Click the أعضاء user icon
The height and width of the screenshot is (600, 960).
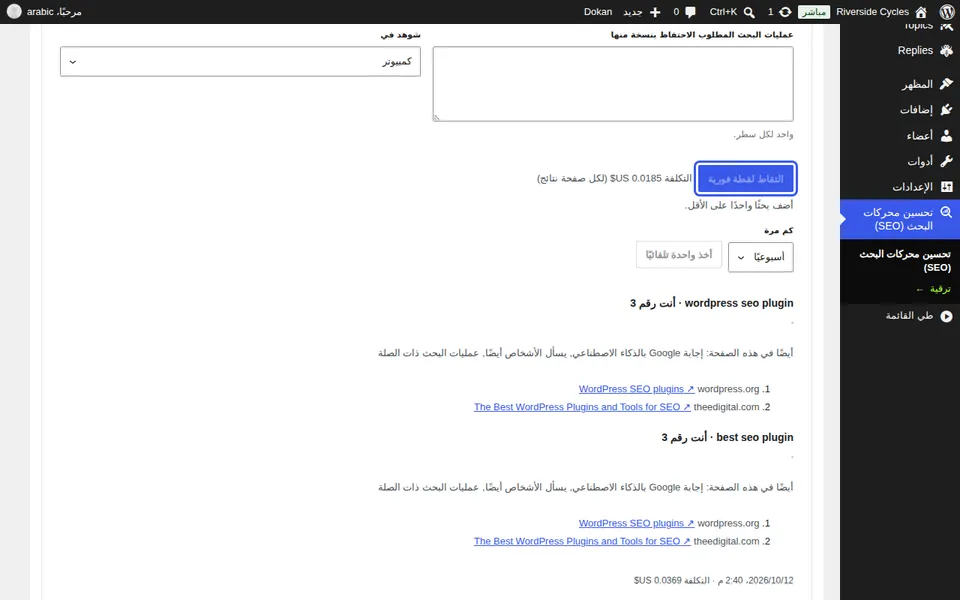pos(946,135)
